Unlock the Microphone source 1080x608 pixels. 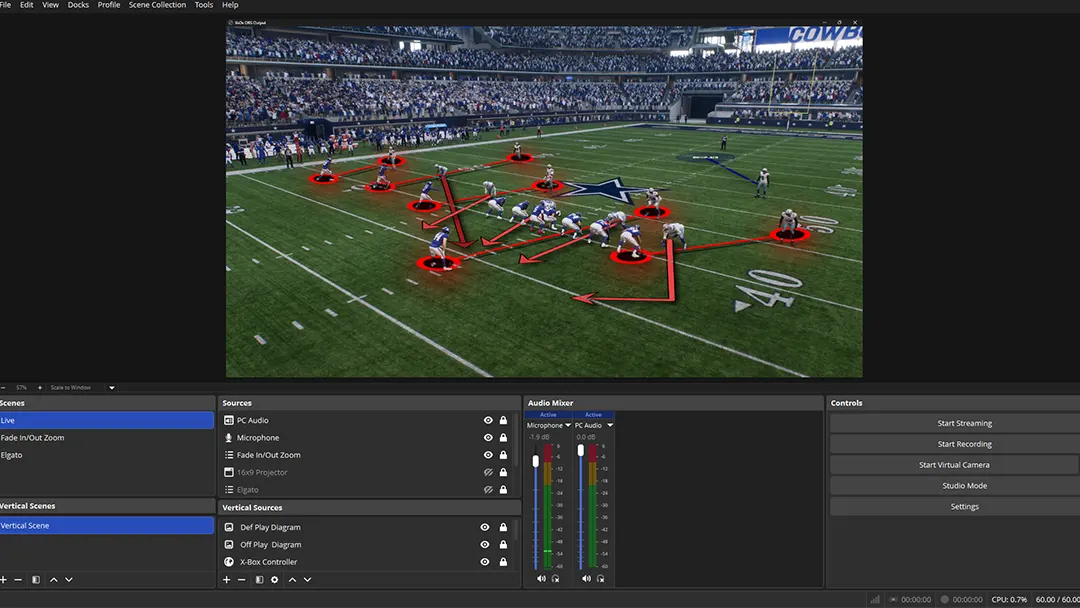coord(503,437)
